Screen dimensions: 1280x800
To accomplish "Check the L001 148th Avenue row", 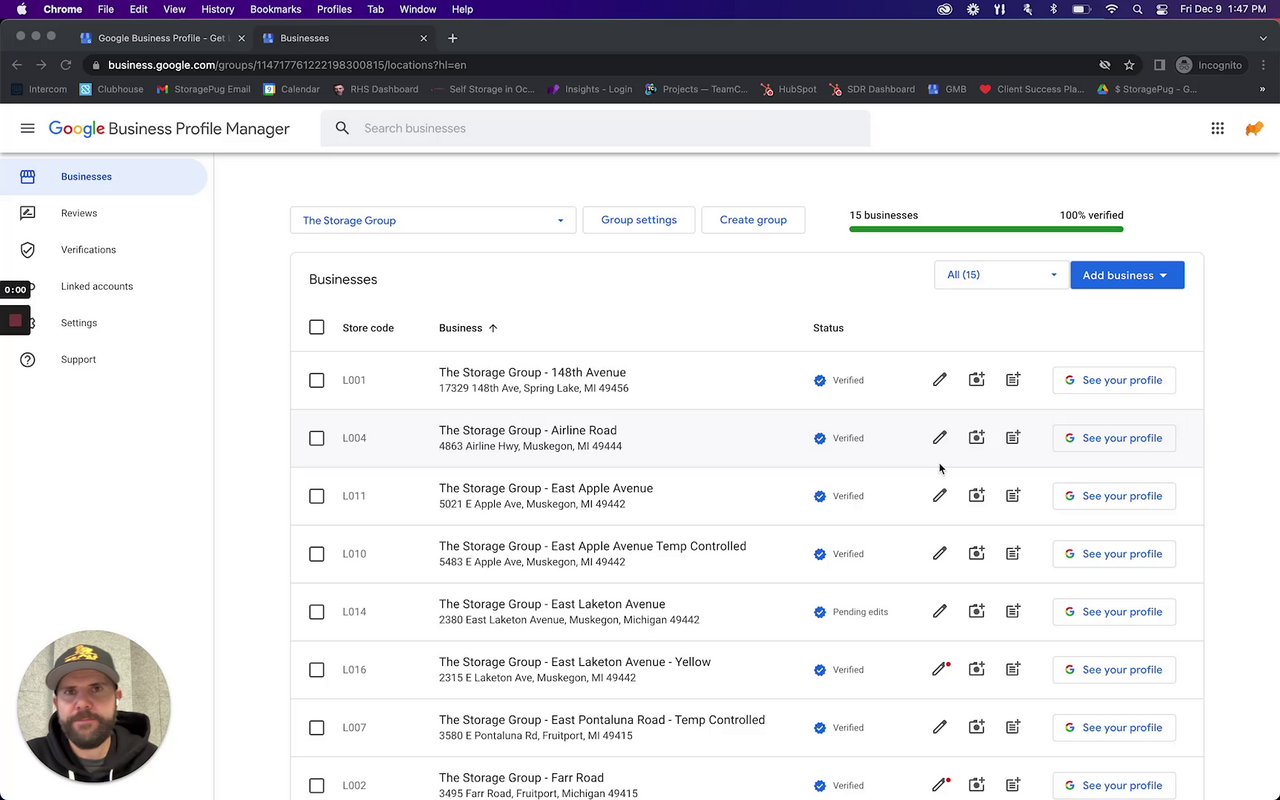I will pyautogui.click(x=317, y=380).
